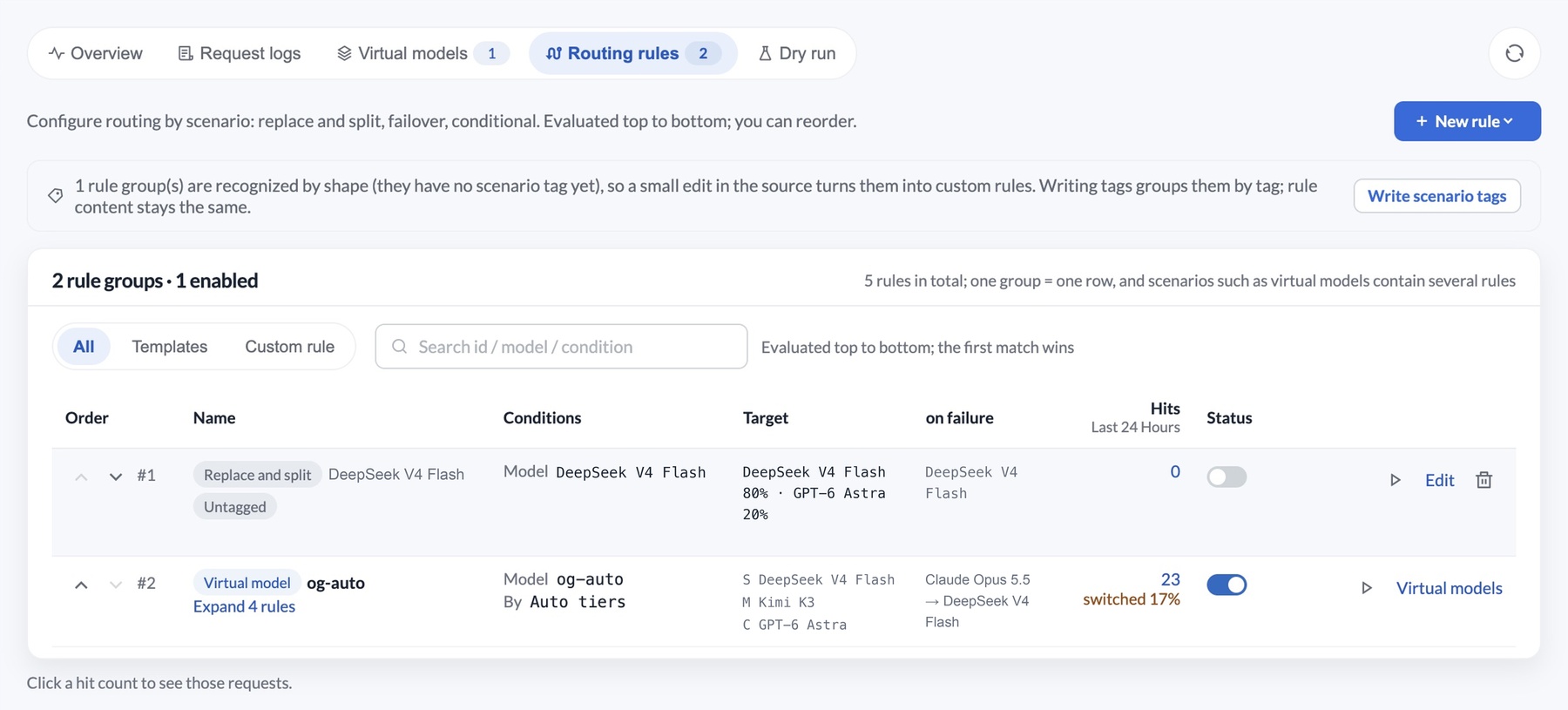
Task: Move rule #2 up
Action: click(81, 585)
